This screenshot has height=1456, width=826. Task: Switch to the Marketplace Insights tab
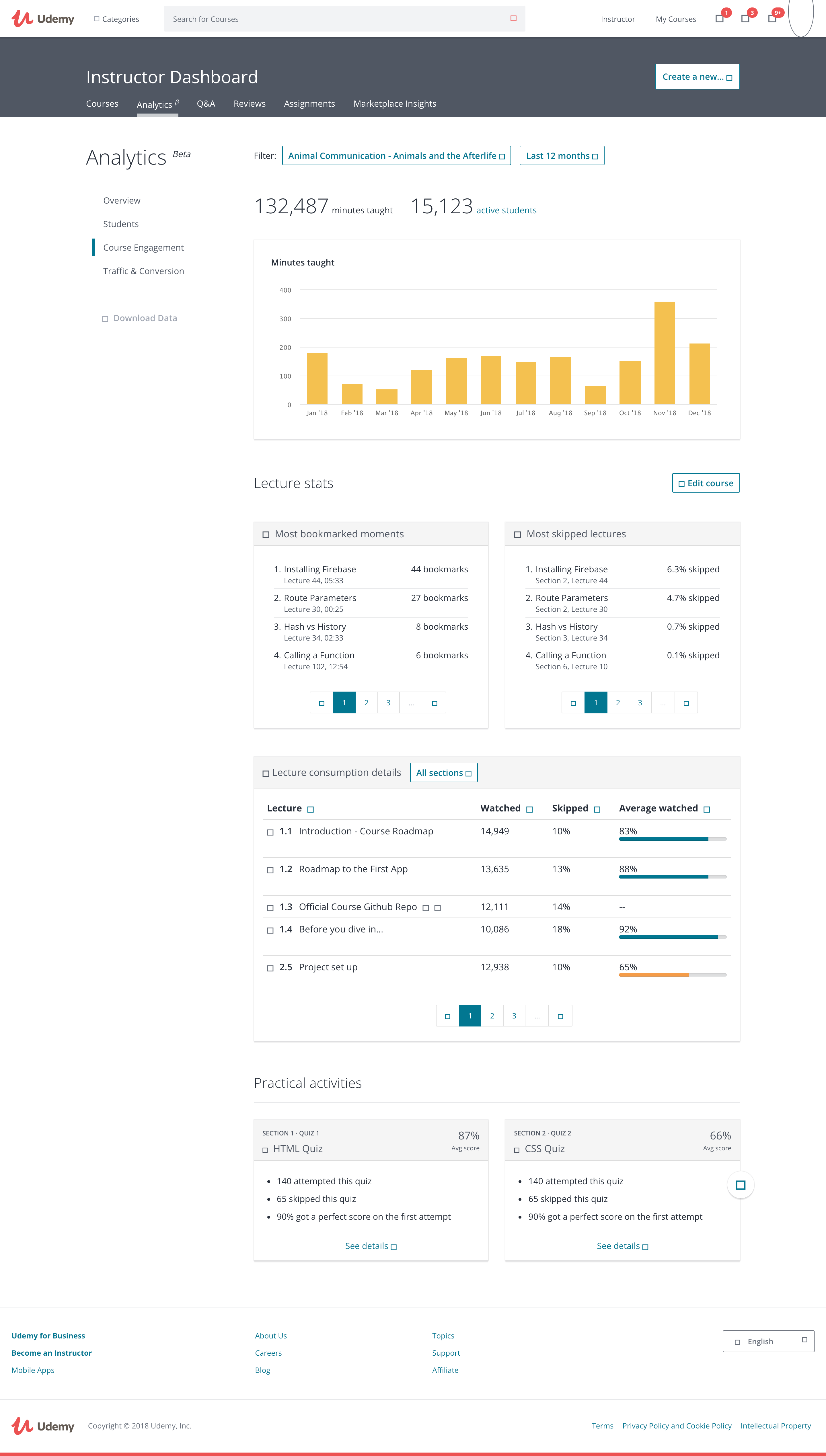[395, 103]
